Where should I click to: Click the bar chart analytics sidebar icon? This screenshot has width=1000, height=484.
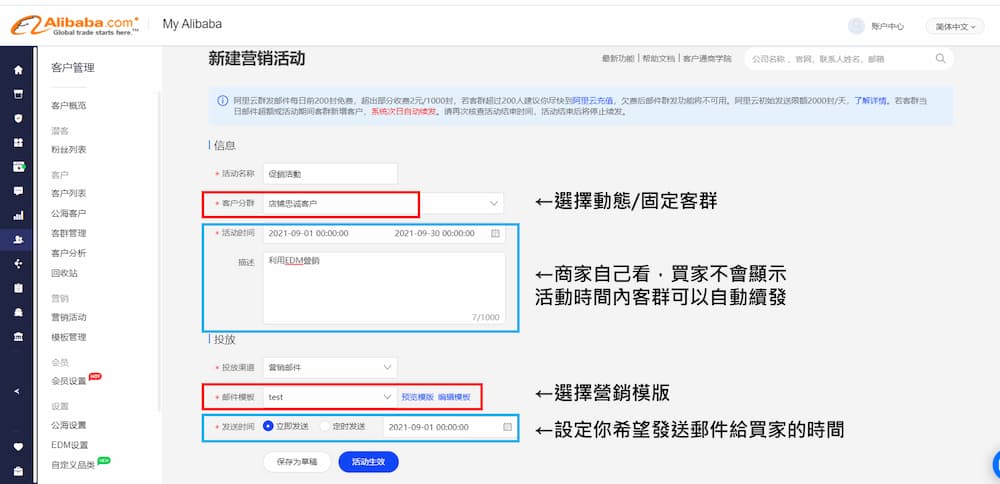point(17,215)
